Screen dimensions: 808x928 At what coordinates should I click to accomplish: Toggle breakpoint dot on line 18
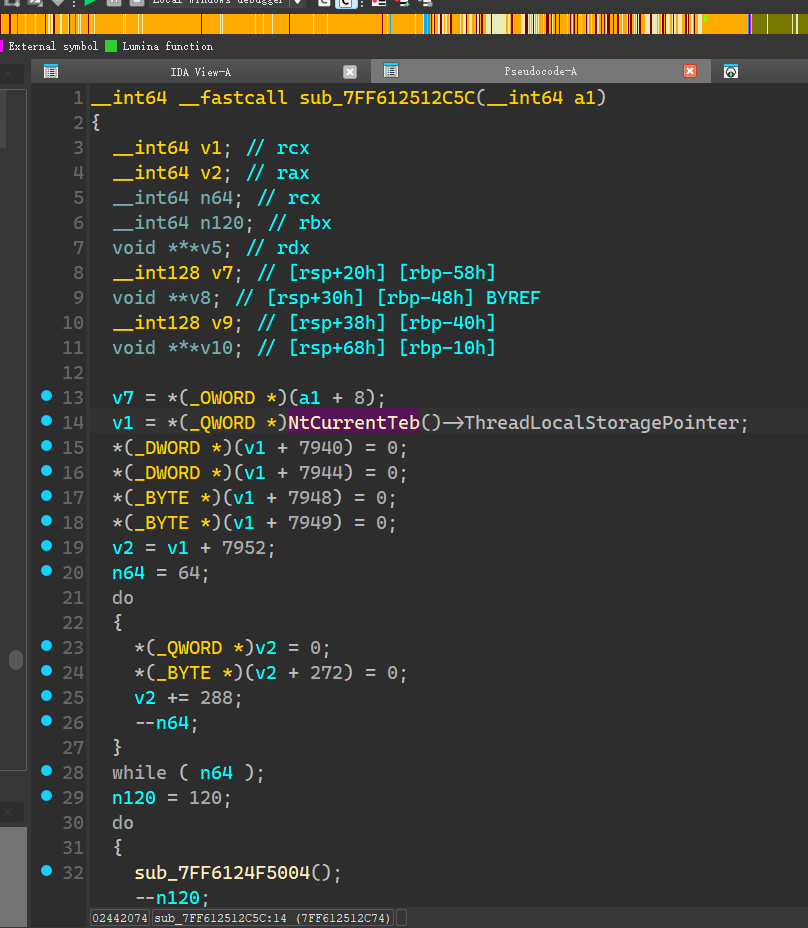[x=47, y=521]
